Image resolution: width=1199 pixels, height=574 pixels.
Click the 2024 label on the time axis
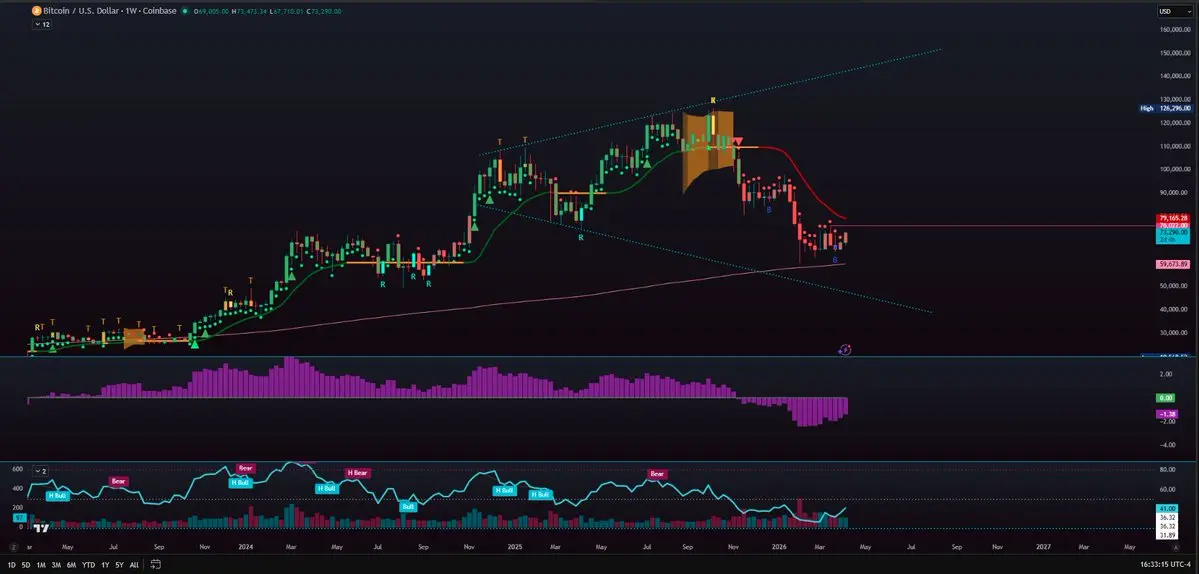[x=245, y=547]
